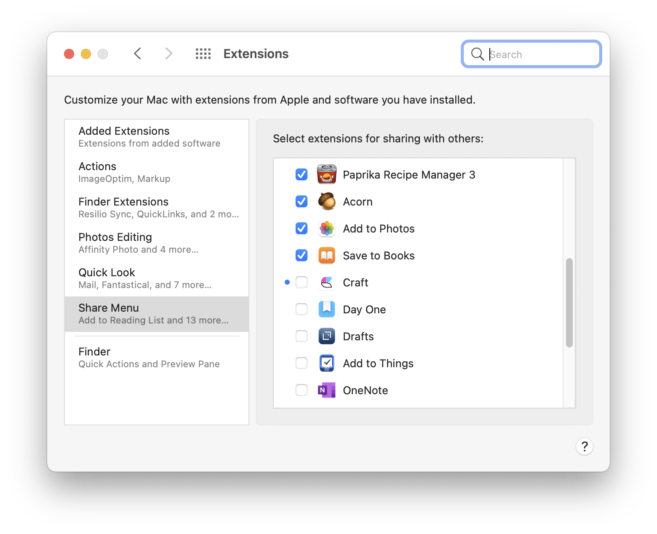Open the Quick Look category
This screenshot has height=534, width=657.
click(x=156, y=278)
